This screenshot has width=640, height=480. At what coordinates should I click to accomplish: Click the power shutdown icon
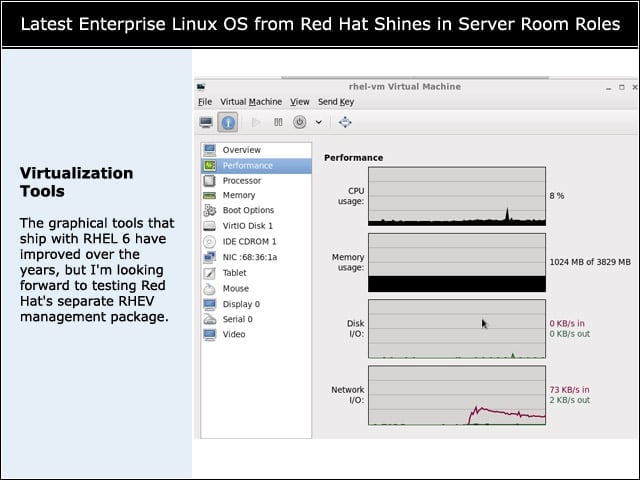pos(300,122)
